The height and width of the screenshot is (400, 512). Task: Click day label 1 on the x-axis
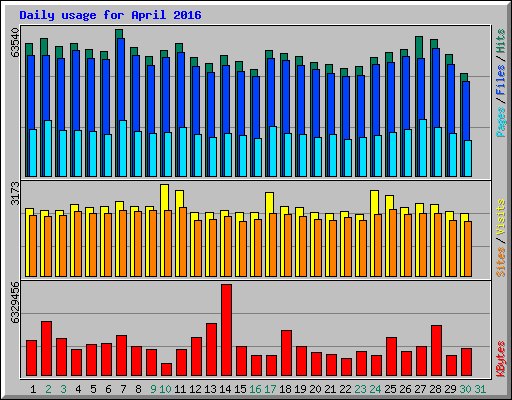[x=33, y=389]
